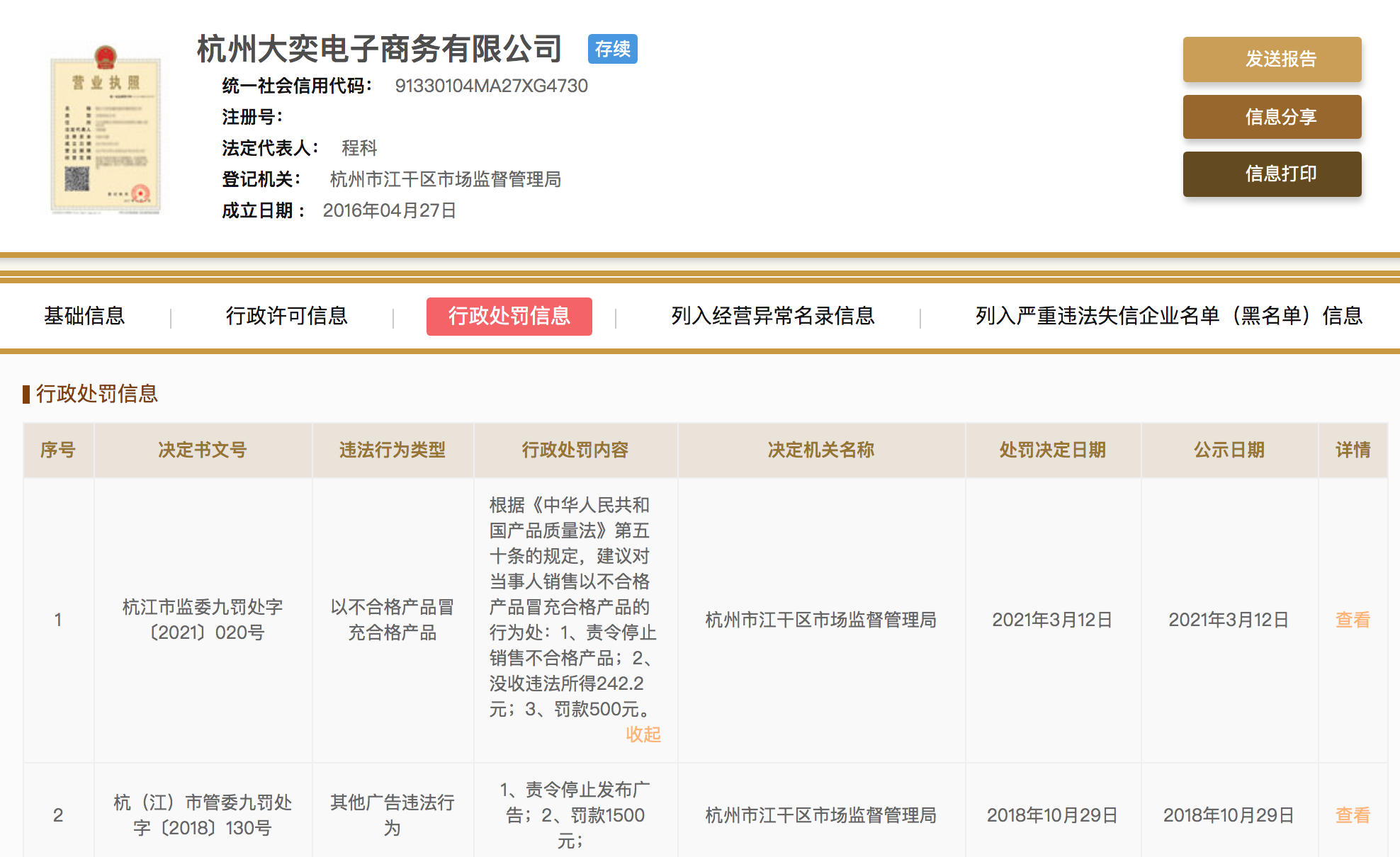
Task: Select the 行政处罚信息 tab
Action: (509, 316)
